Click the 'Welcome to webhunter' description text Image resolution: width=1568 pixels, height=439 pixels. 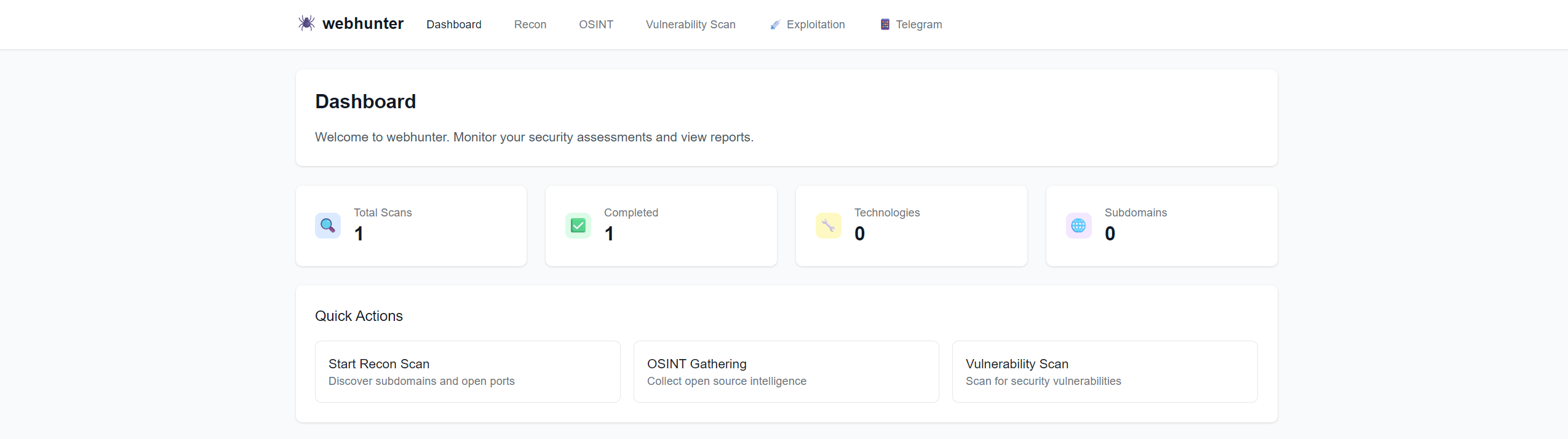534,137
